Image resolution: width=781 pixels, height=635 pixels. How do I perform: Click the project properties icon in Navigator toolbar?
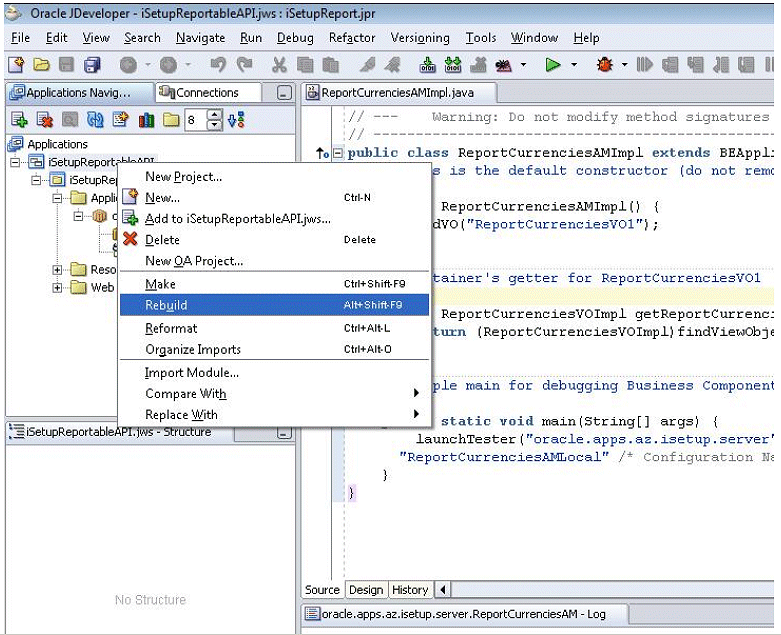pyautogui.click(x=121, y=120)
